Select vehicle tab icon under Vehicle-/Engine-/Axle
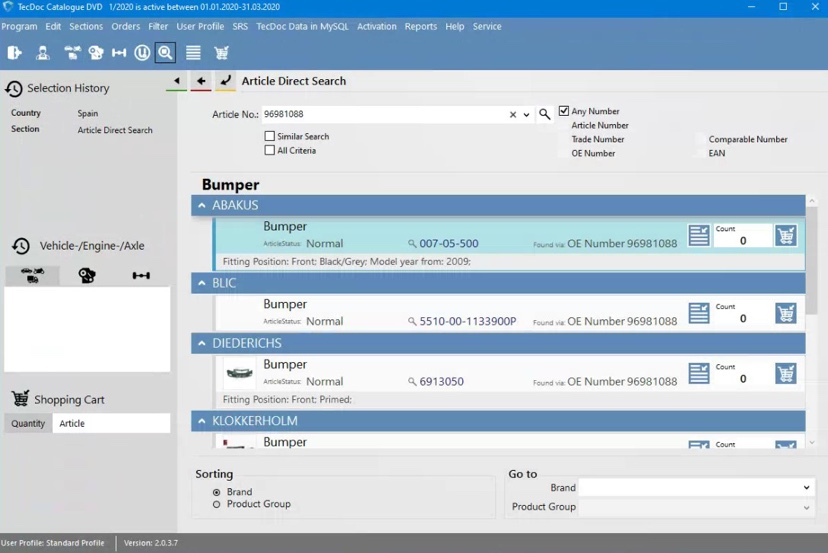The height and width of the screenshot is (553, 828). click(x=32, y=275)
